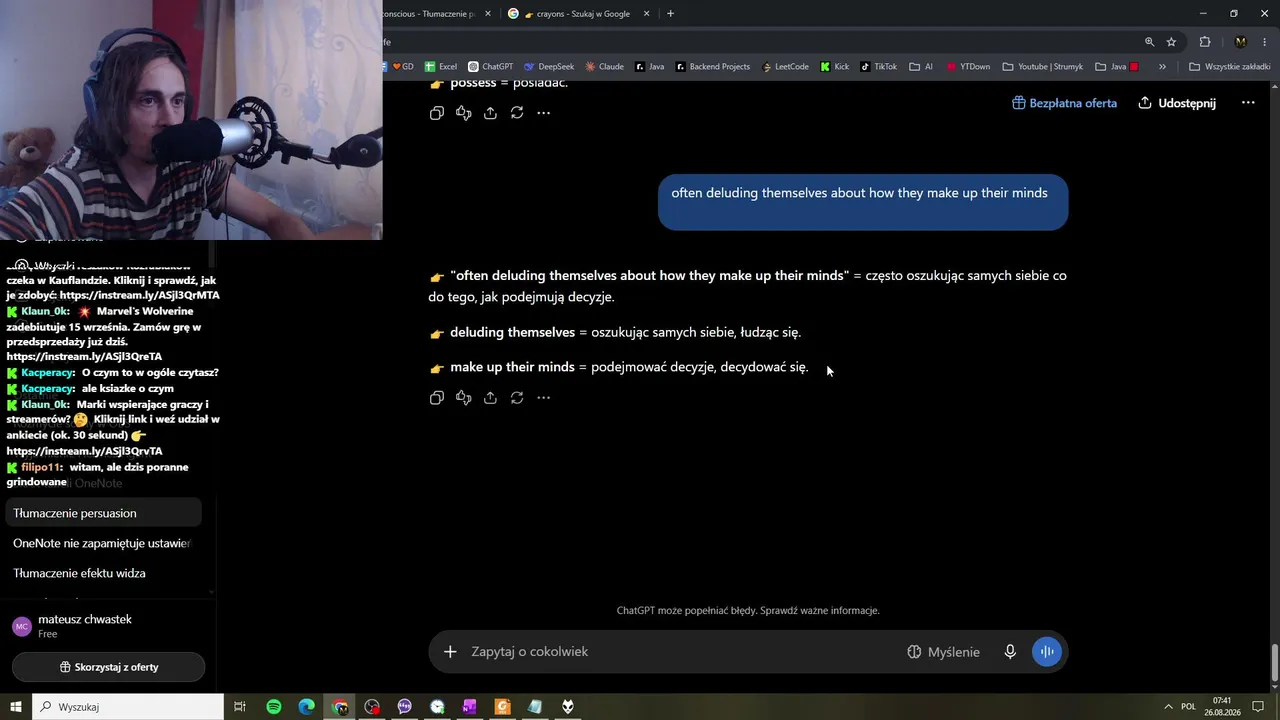This screenshot has width=1280, height=720.
Task: Open the GD bookmark
Action: [403, 67]
